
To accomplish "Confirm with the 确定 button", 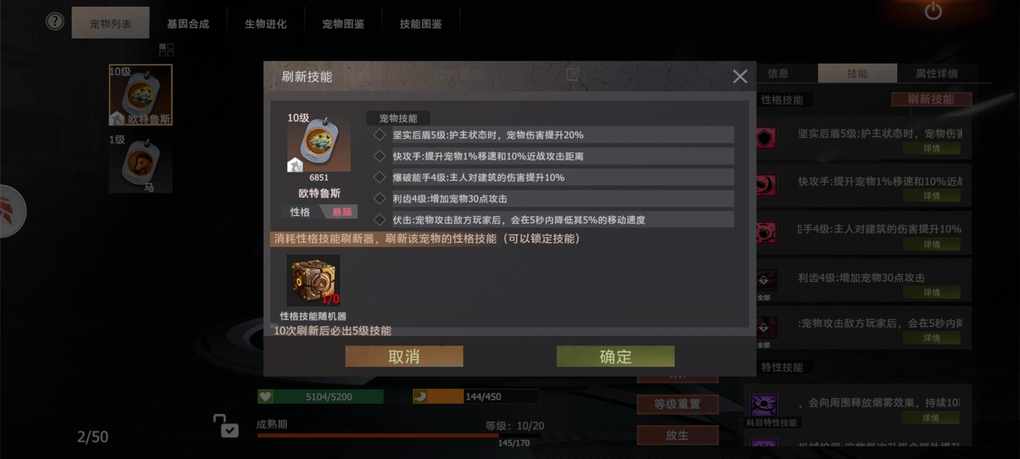I will pyautogui.click(x=615, y=356).
